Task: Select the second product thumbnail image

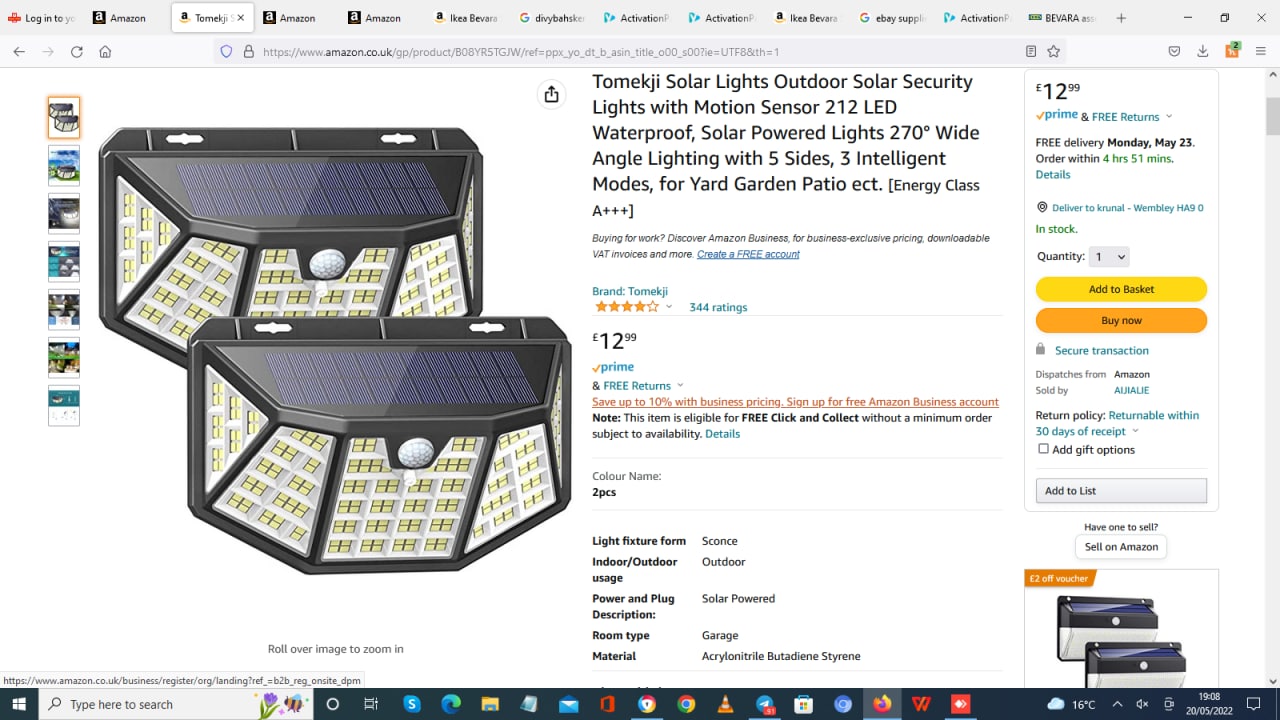Action: [x=64, y=166]
